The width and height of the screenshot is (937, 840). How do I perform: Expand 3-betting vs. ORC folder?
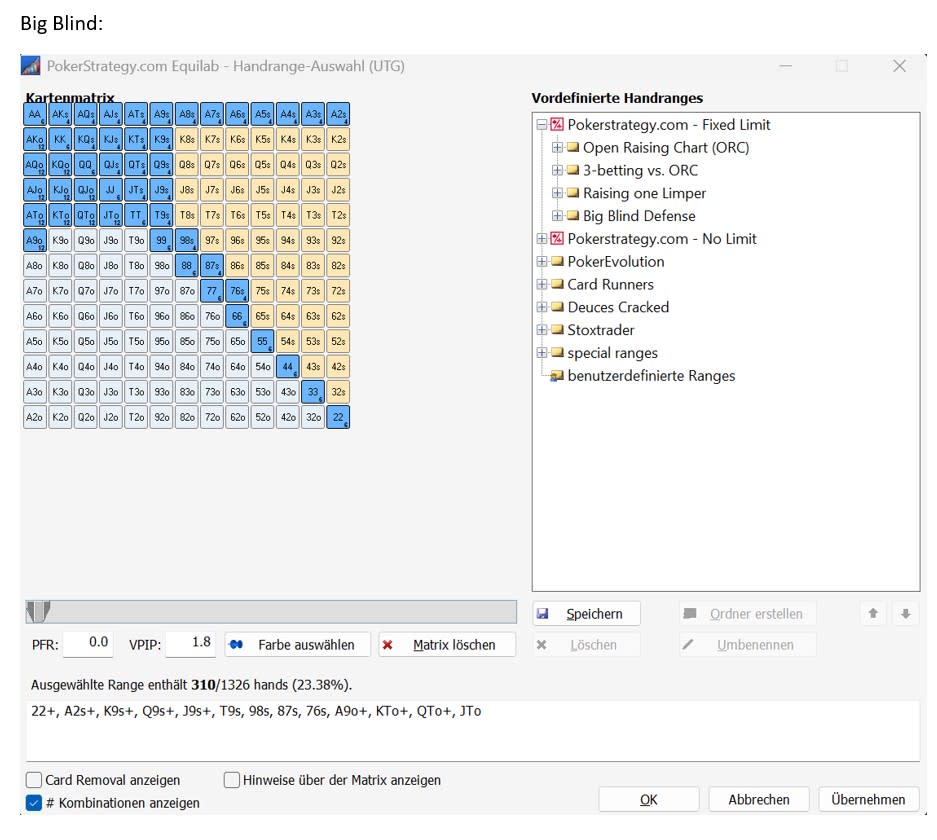click(557, 170)
